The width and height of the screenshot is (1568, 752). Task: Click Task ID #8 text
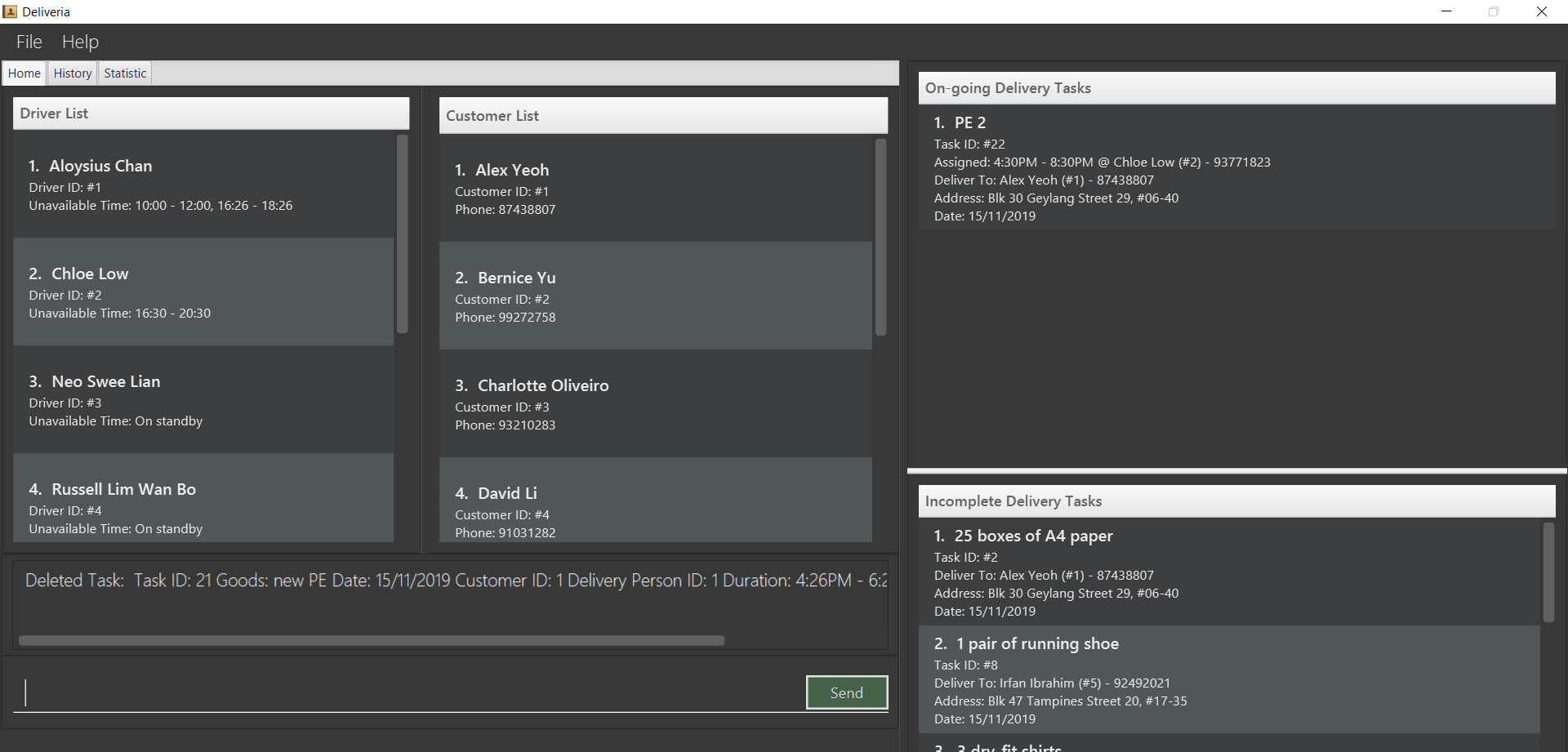[x=966, y=665]
